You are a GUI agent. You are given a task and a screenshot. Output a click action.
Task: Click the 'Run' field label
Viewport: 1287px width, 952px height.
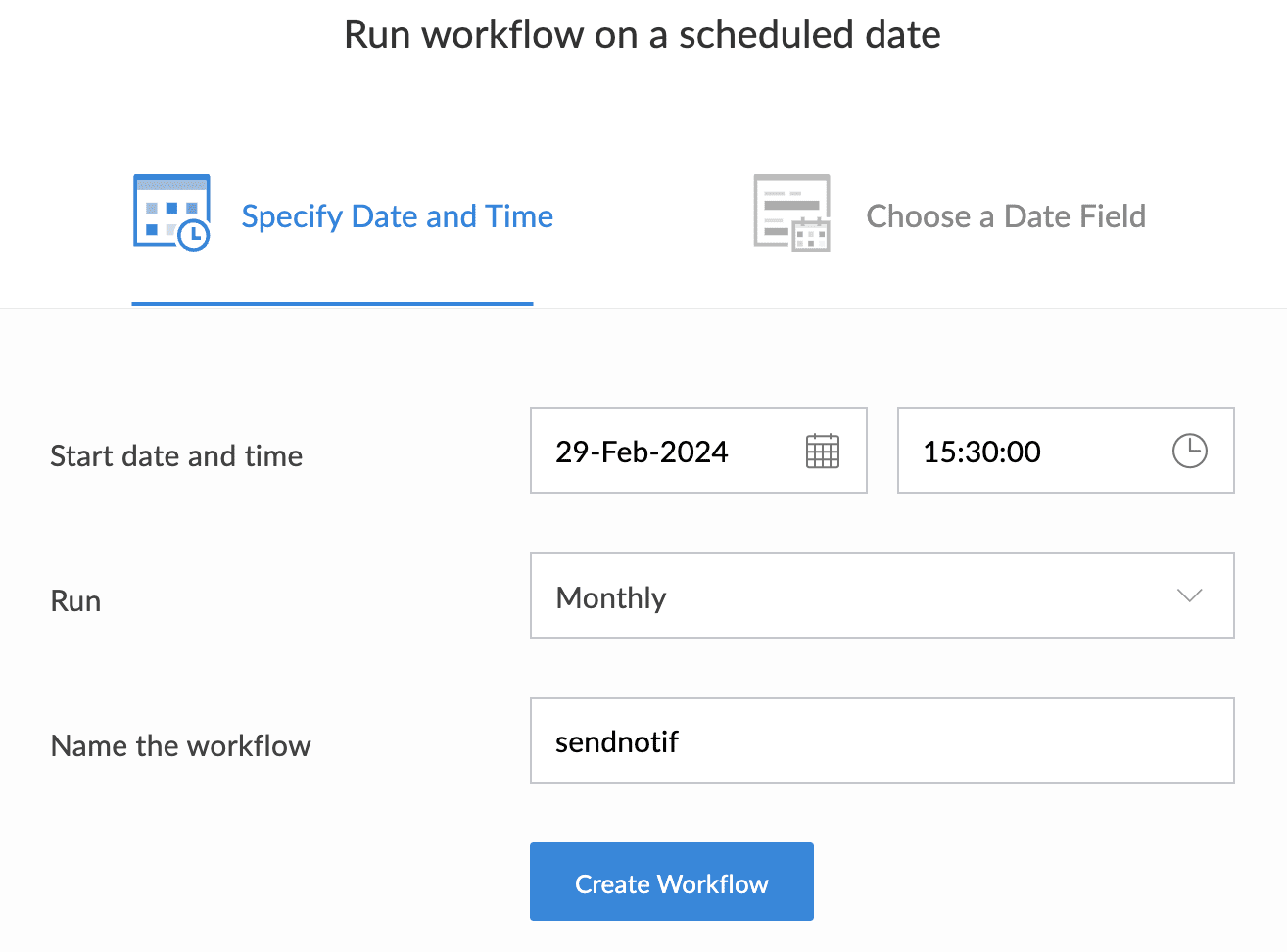75,601
